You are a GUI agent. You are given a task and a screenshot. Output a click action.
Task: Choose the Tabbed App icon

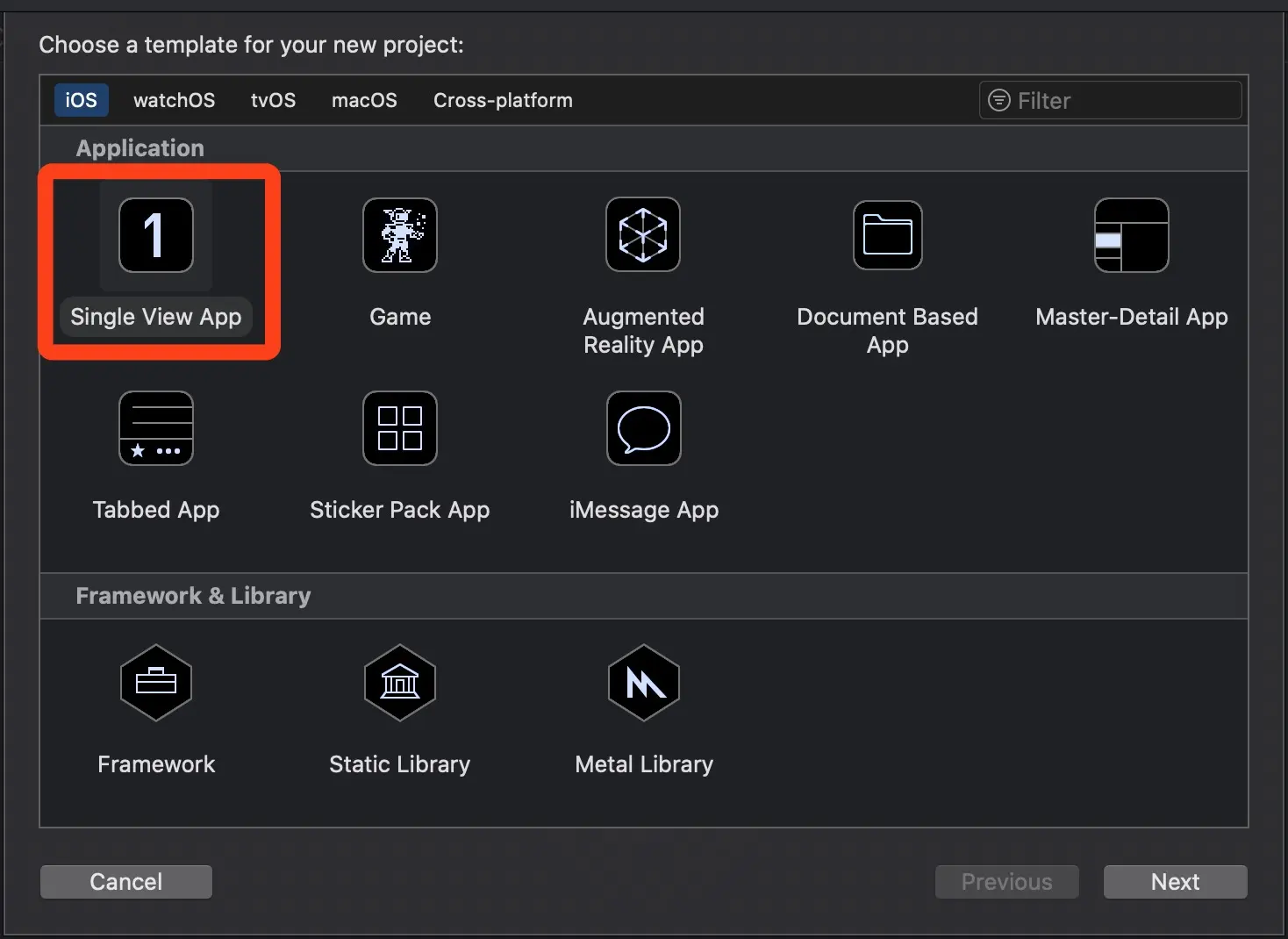tap(156, 428)
